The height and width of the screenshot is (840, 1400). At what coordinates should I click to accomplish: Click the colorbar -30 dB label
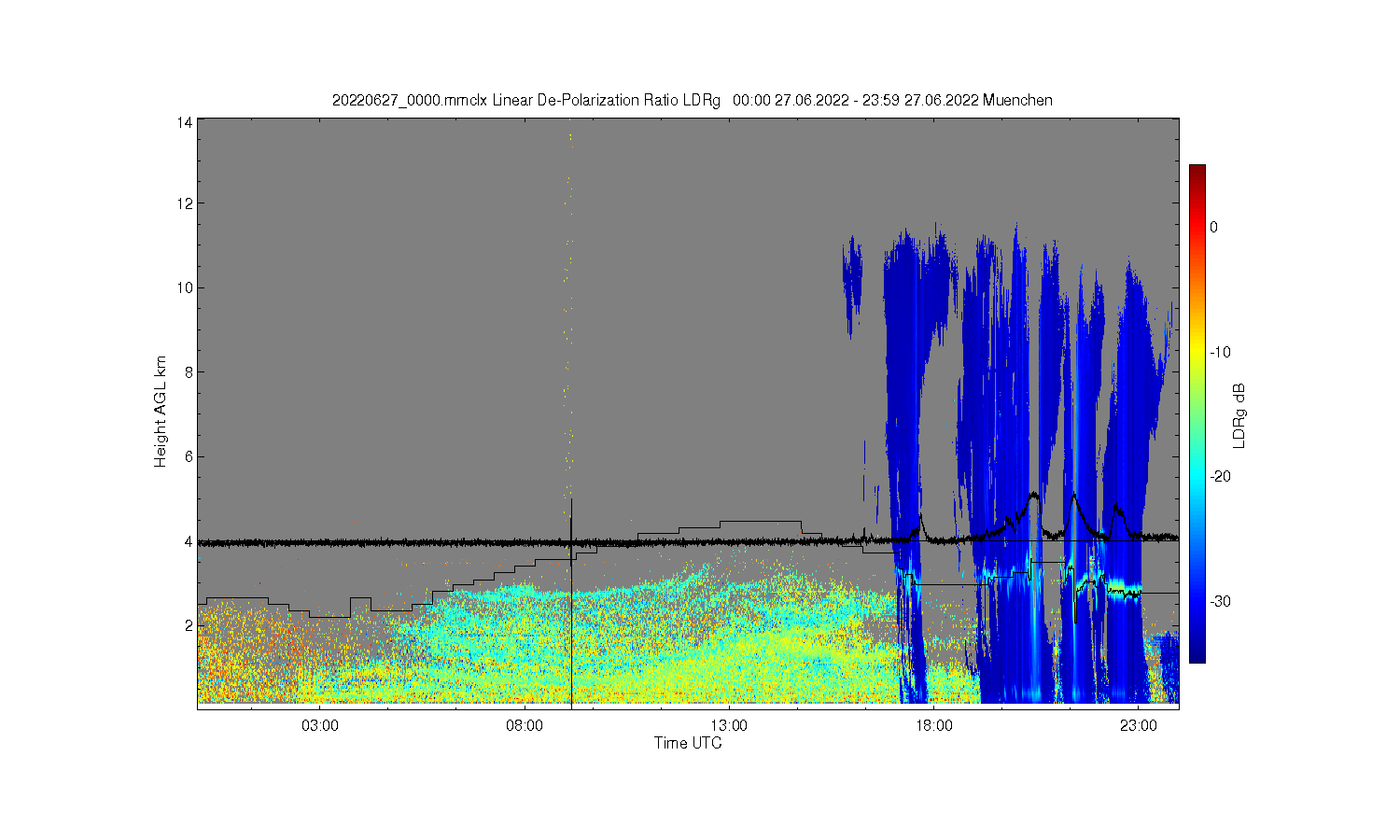pos(1221,601)
